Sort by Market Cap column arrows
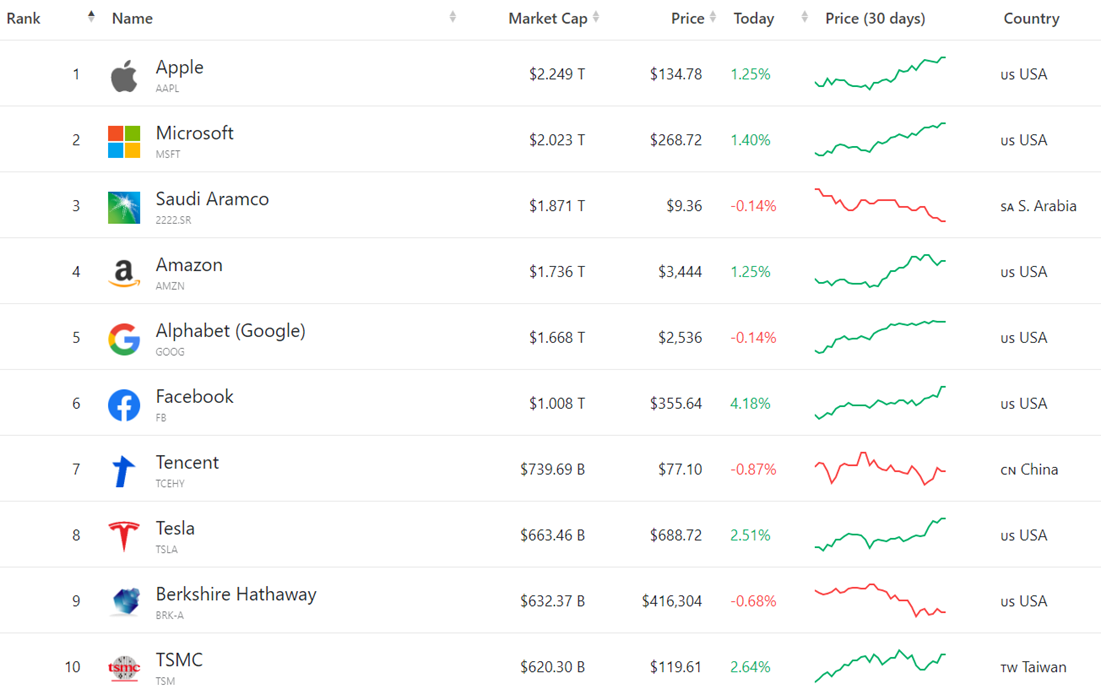The image size is (1101, 695). (x=595, y=17)
